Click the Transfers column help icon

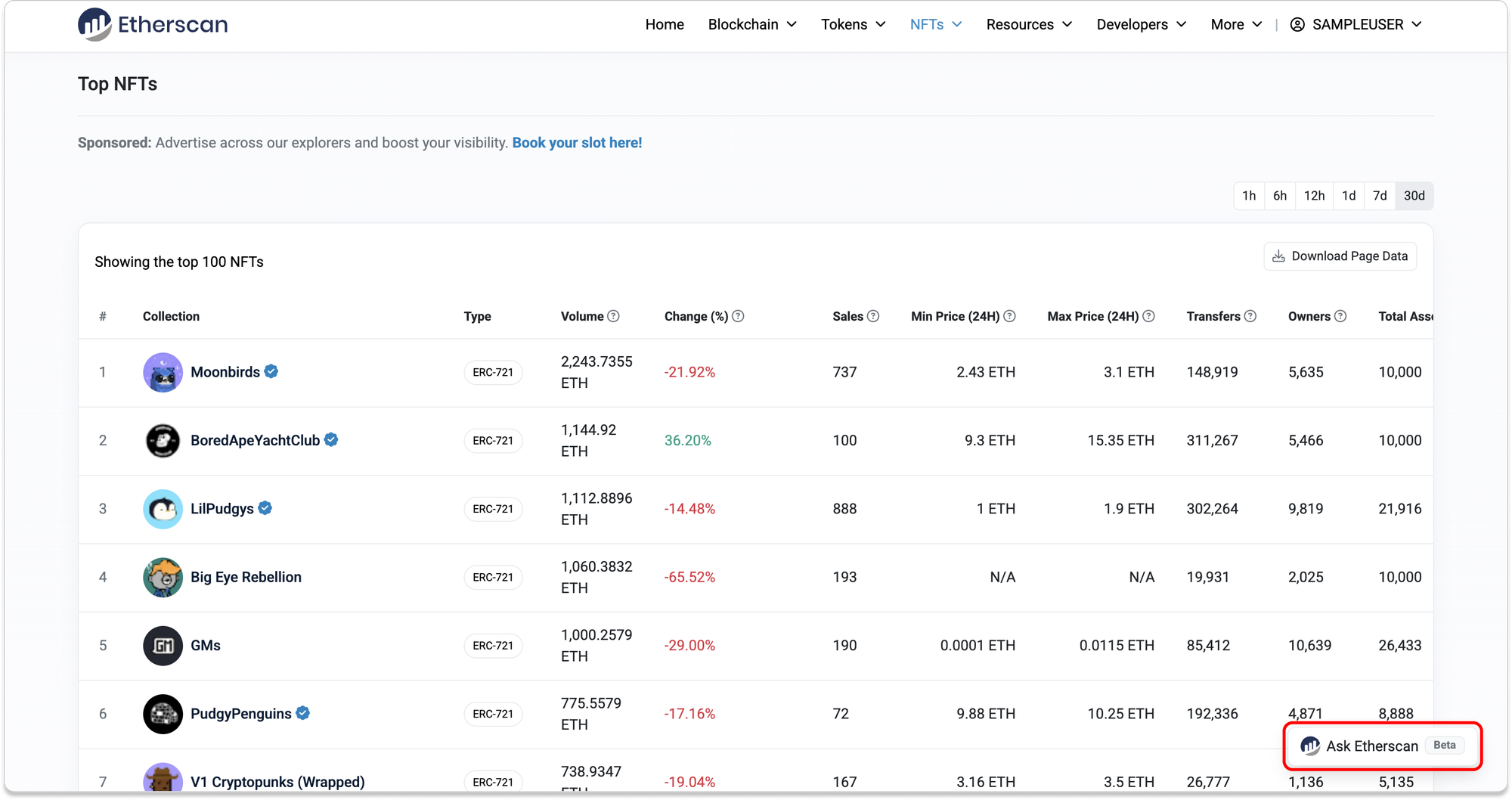coord(1250,316)
